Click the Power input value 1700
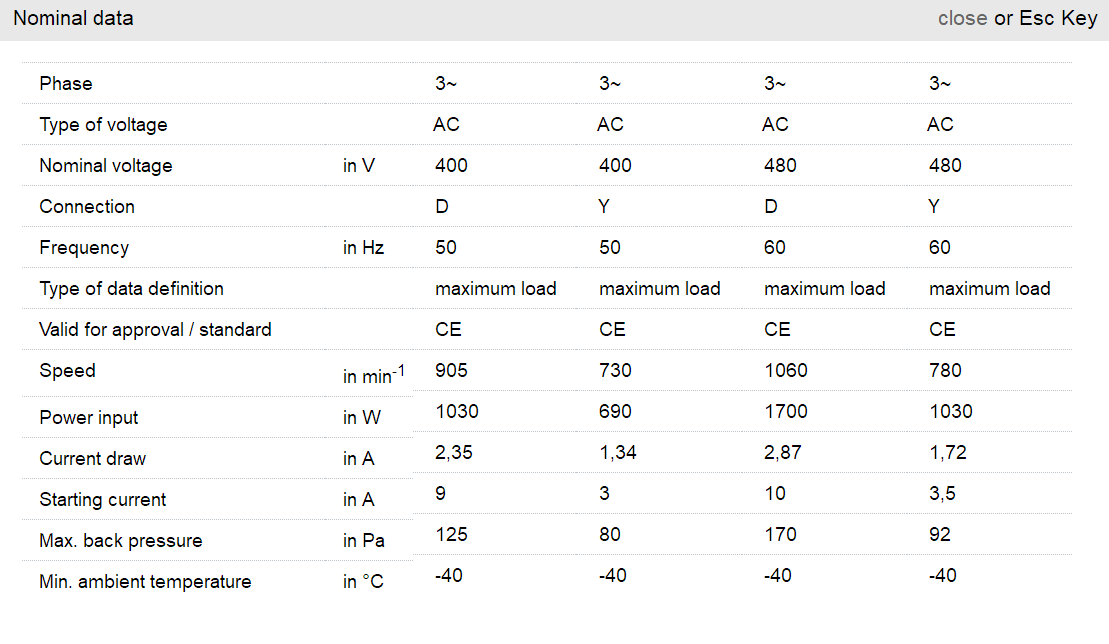The width and height of the screenshot is (1109, 644). pos(786,412)
